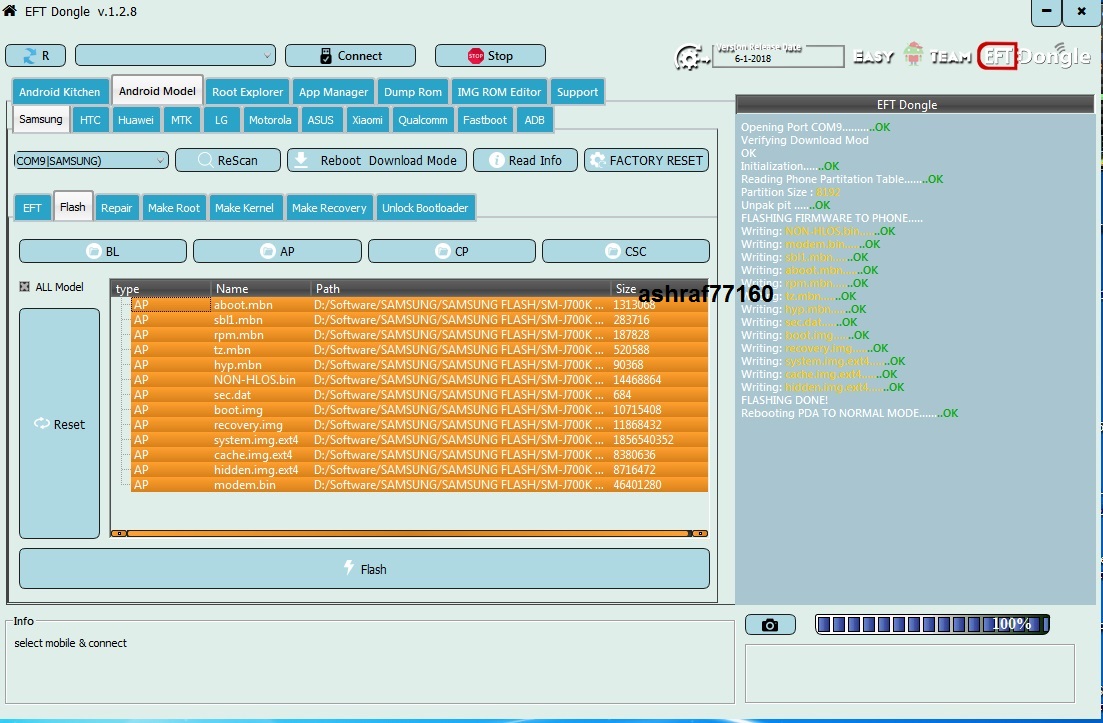Click the gear settings icon near version date
This screenshot has height=723, width=1103.
tap(691, 57)
